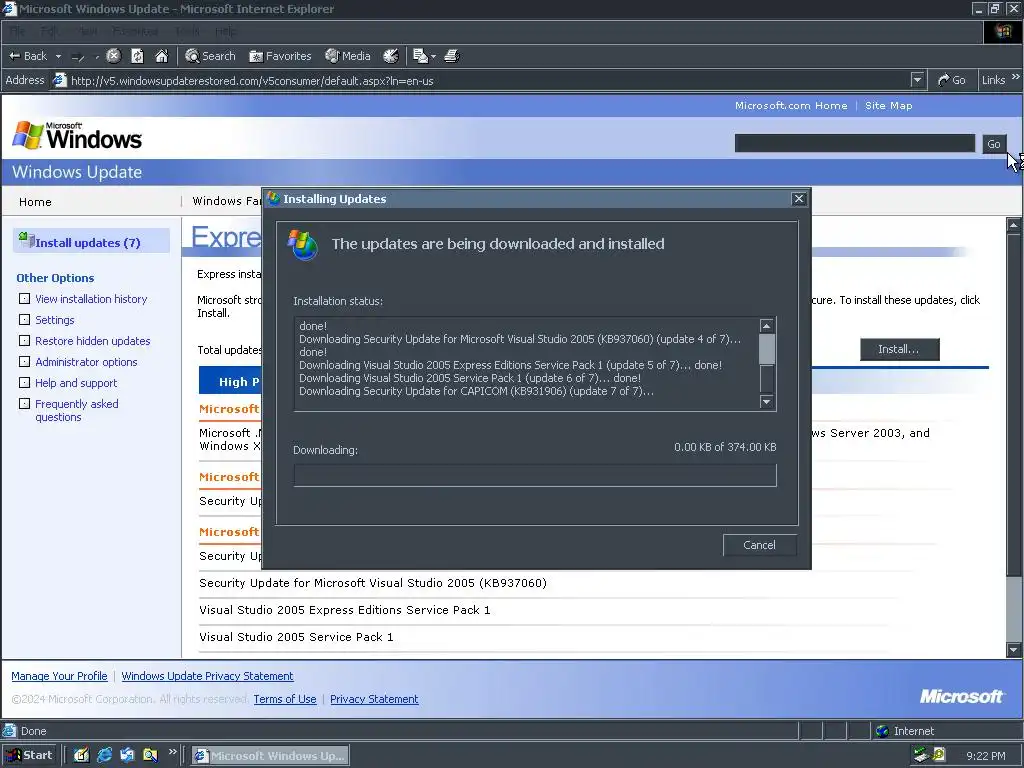Expand quick launch overflow chevron
The height and width of the screenshot is (768, 1024).
172,752
